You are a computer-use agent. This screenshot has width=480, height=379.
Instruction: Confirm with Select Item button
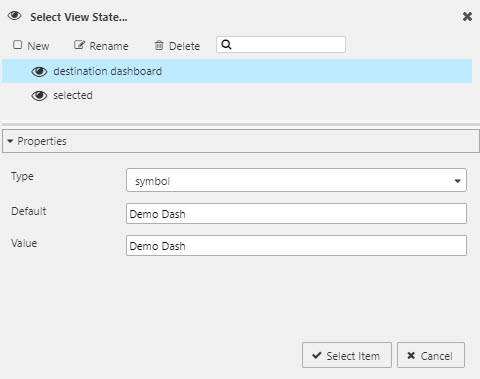coord(347,355)
